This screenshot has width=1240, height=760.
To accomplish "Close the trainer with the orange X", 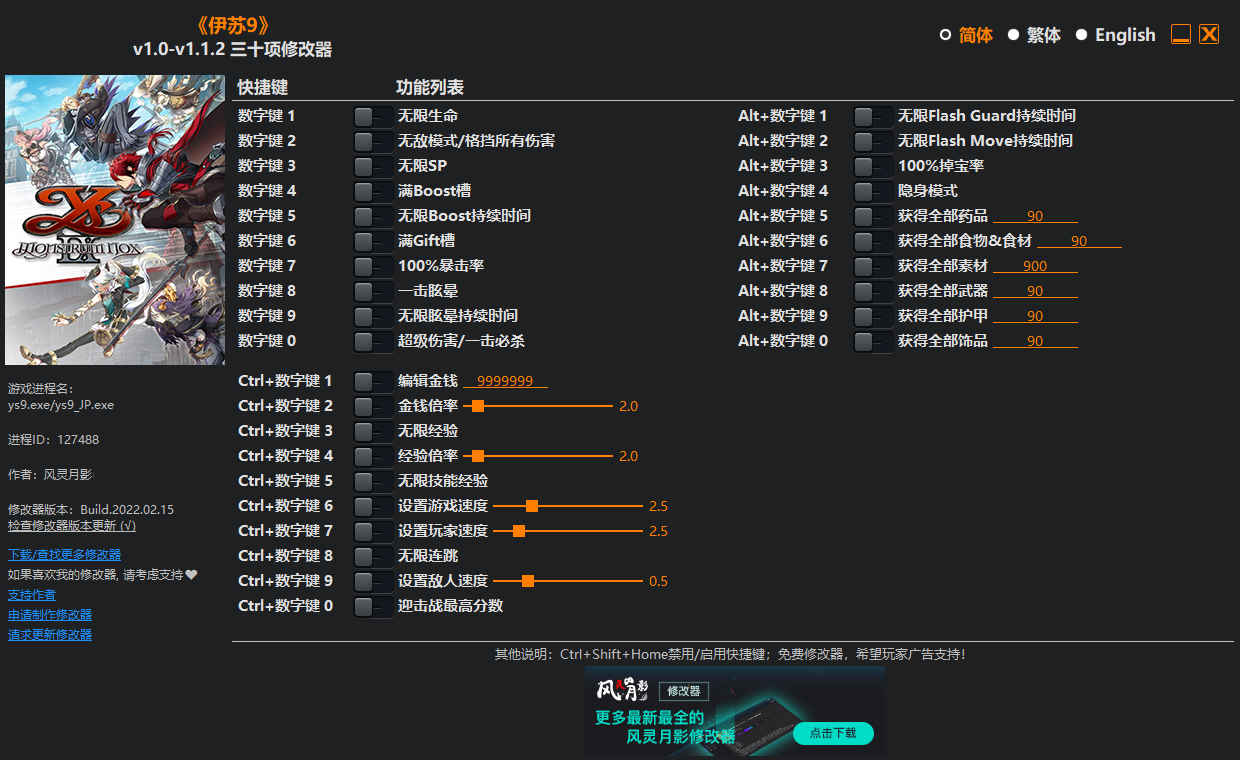I will point(1209,34).
